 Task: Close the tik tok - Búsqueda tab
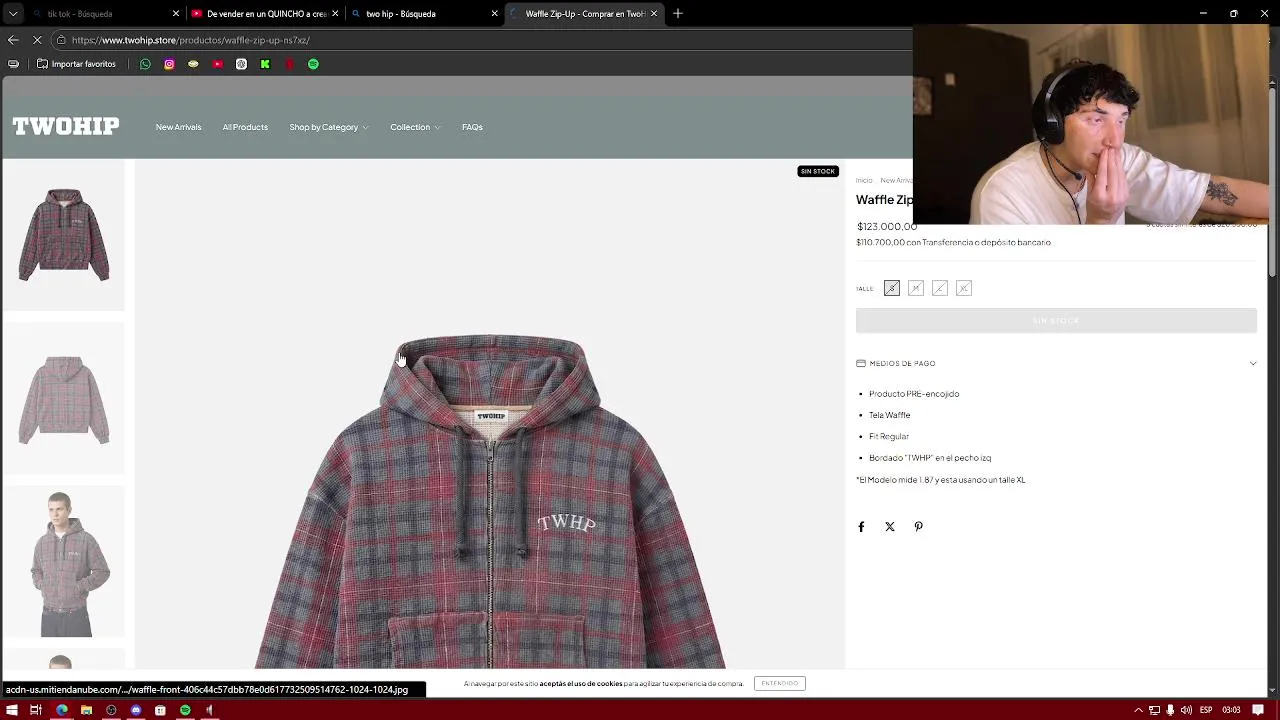176,14
